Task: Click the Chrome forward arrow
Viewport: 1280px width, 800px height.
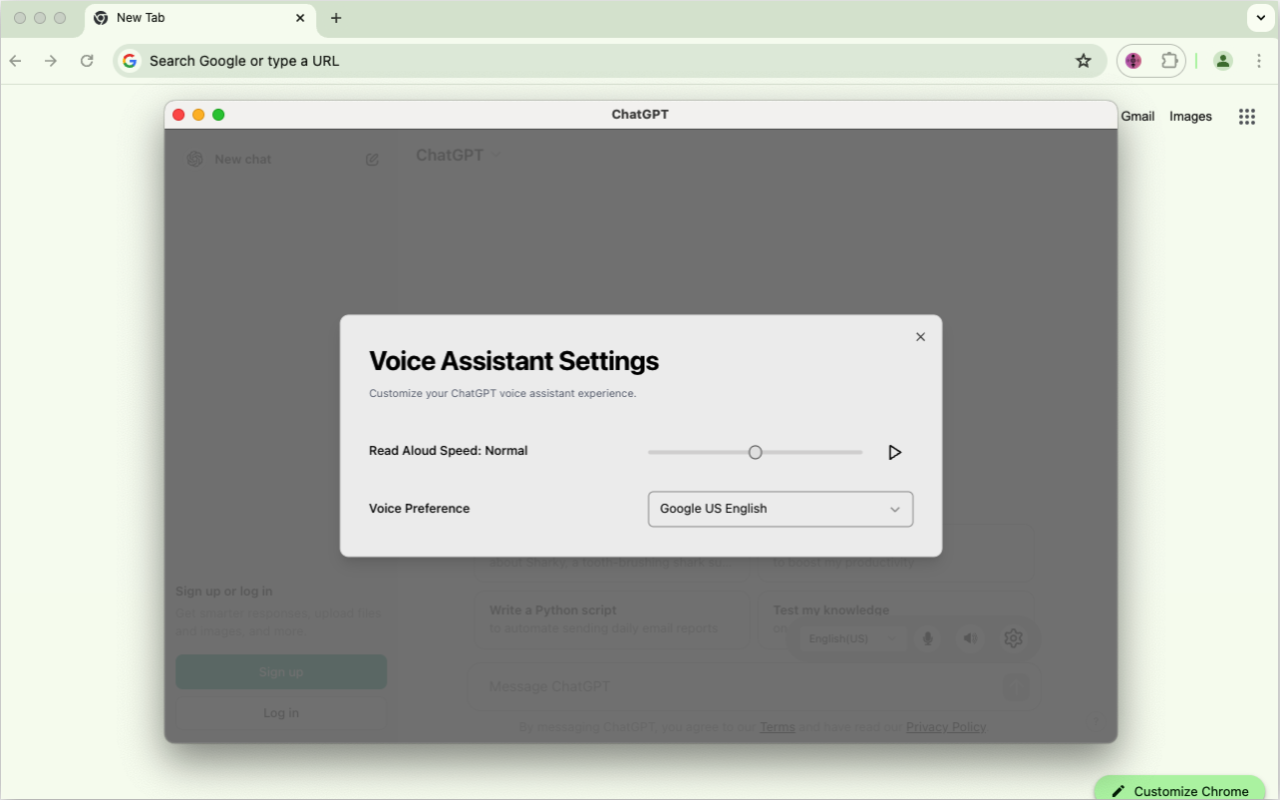Action: pos(51,61)
